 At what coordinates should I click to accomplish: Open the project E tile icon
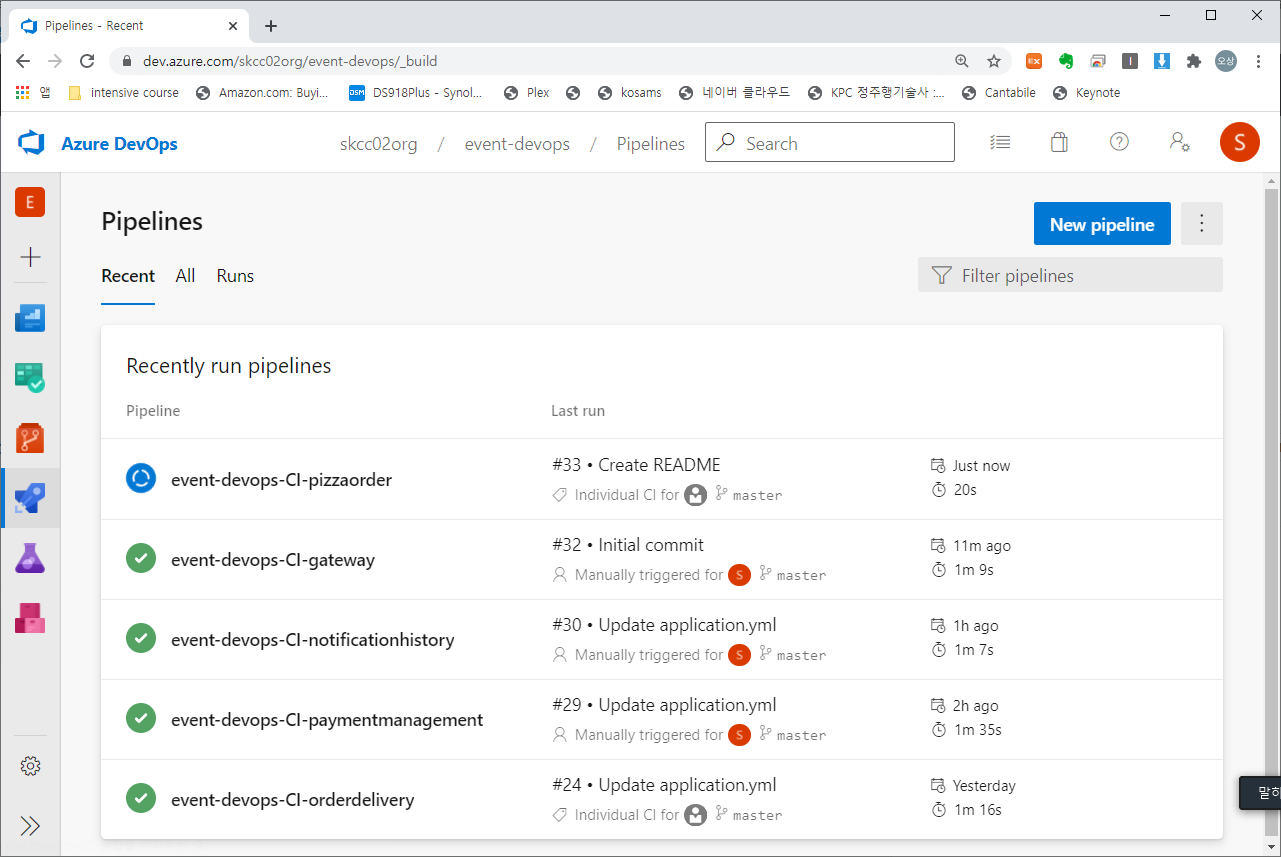click(30, 202)
